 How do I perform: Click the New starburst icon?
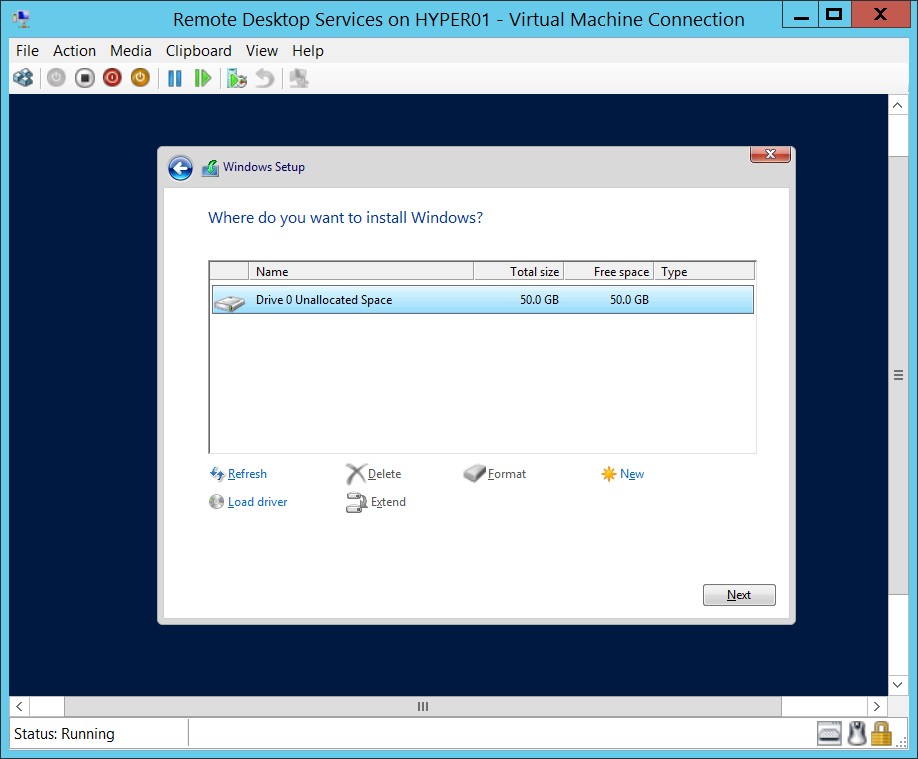(x=608, y=474)
